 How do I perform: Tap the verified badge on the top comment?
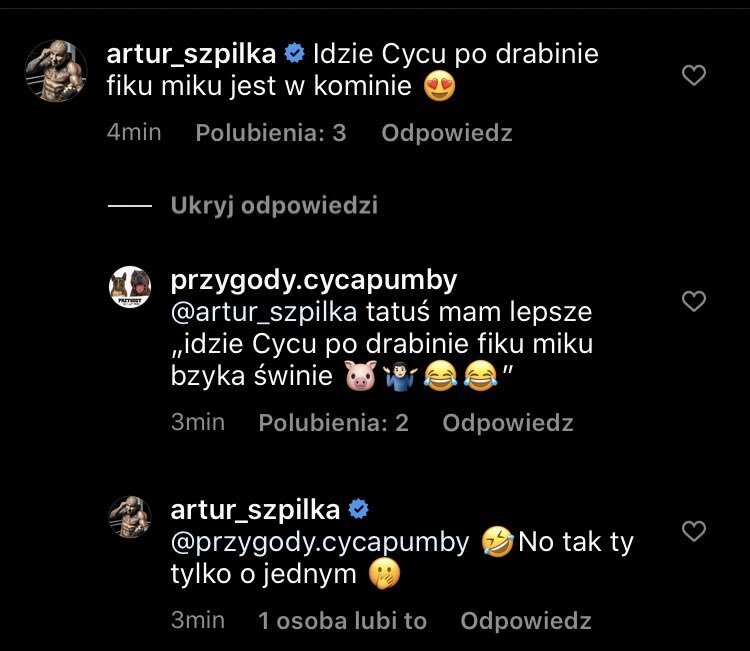point(297,53)
